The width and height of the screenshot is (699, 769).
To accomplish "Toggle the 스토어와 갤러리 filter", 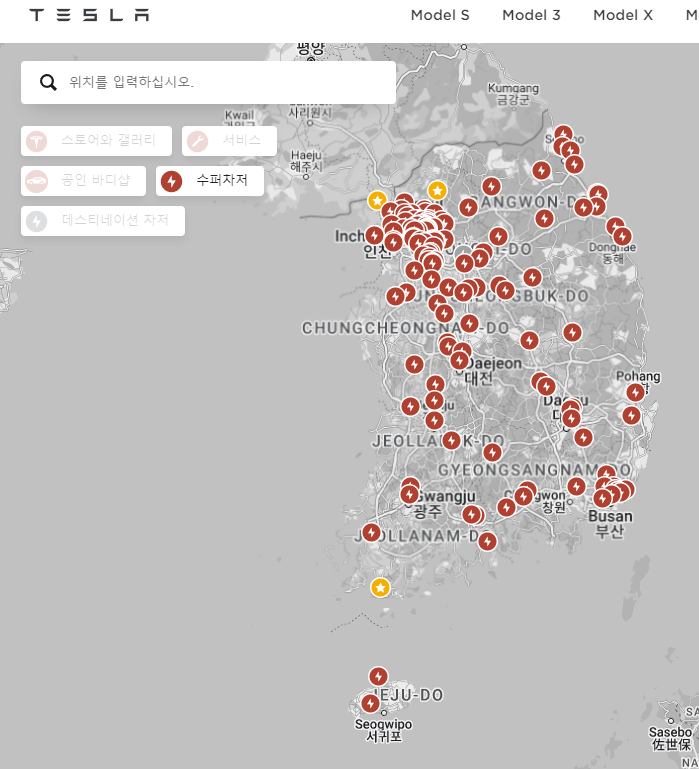I will point(97,140).
